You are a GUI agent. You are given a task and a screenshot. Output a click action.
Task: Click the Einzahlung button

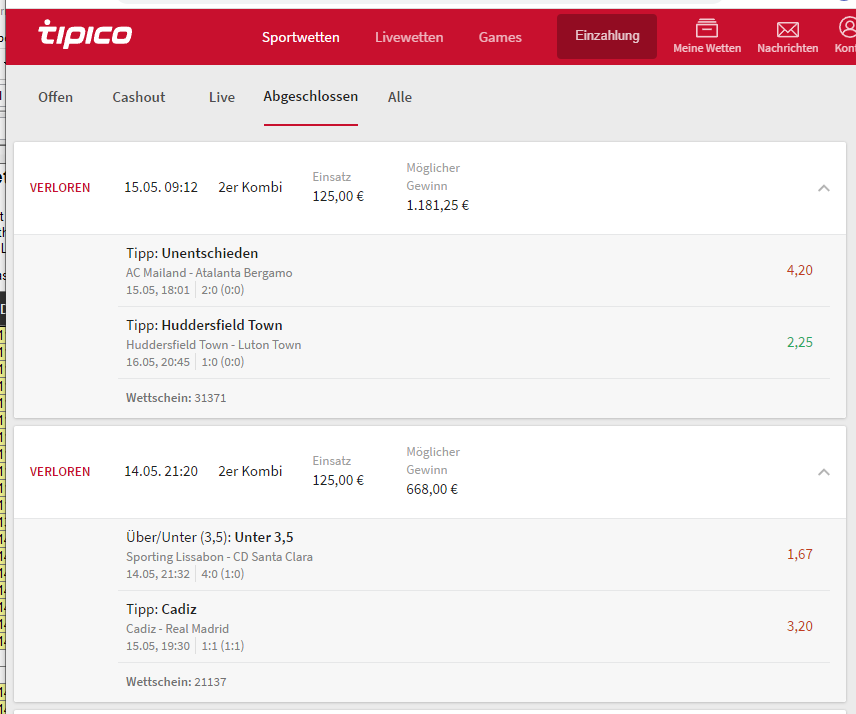click(x=607, y=36)
